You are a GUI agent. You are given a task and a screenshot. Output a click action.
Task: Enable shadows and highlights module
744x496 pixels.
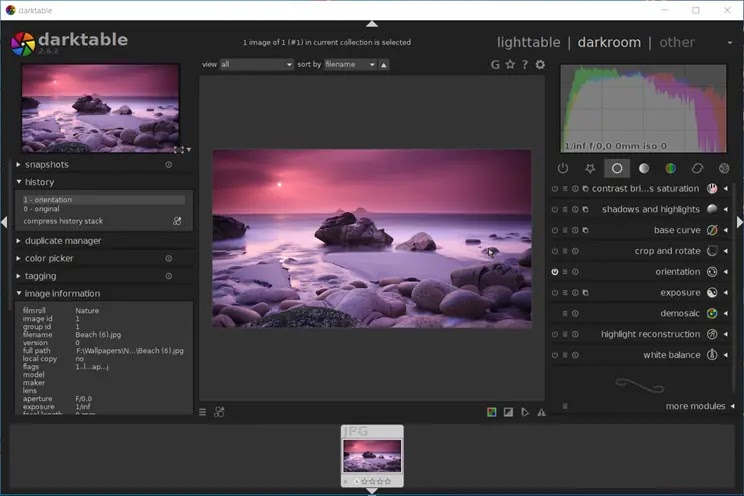555,209
